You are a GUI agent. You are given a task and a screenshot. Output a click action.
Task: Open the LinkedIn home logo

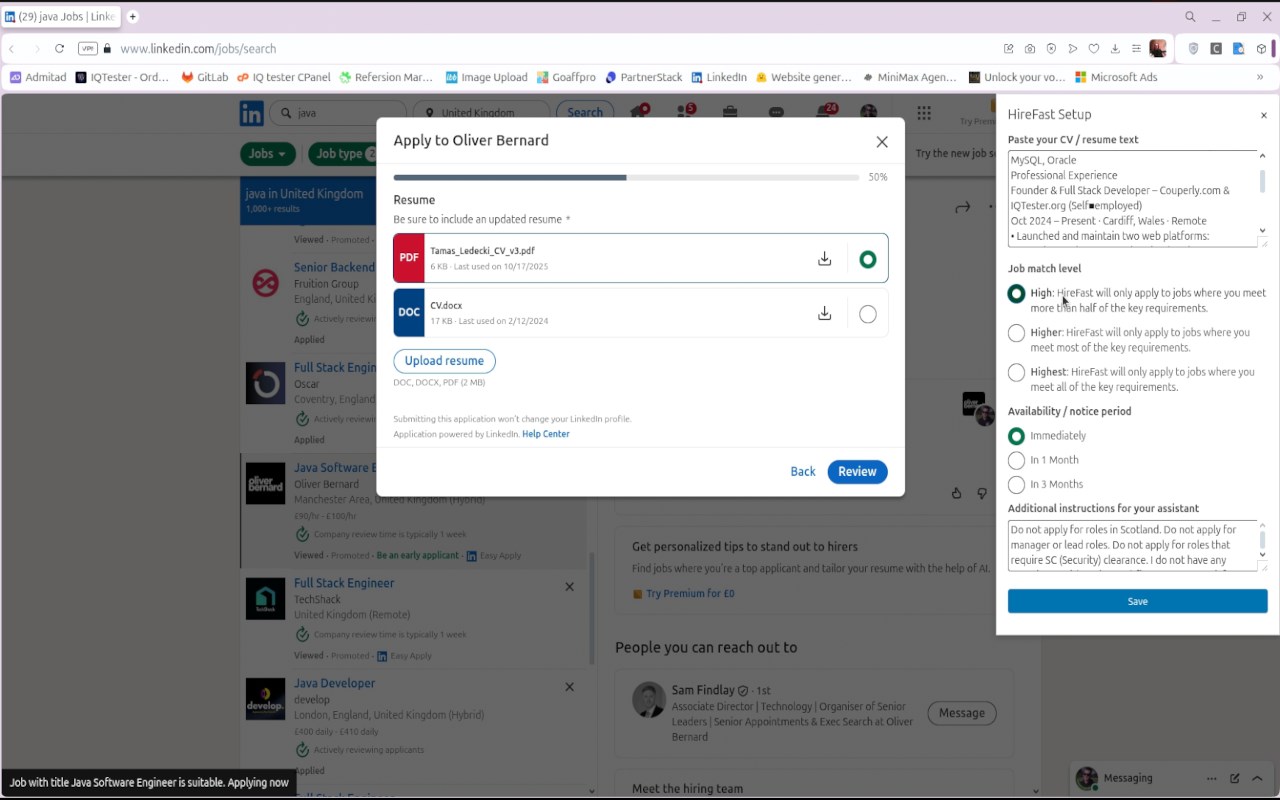point(251,113)
